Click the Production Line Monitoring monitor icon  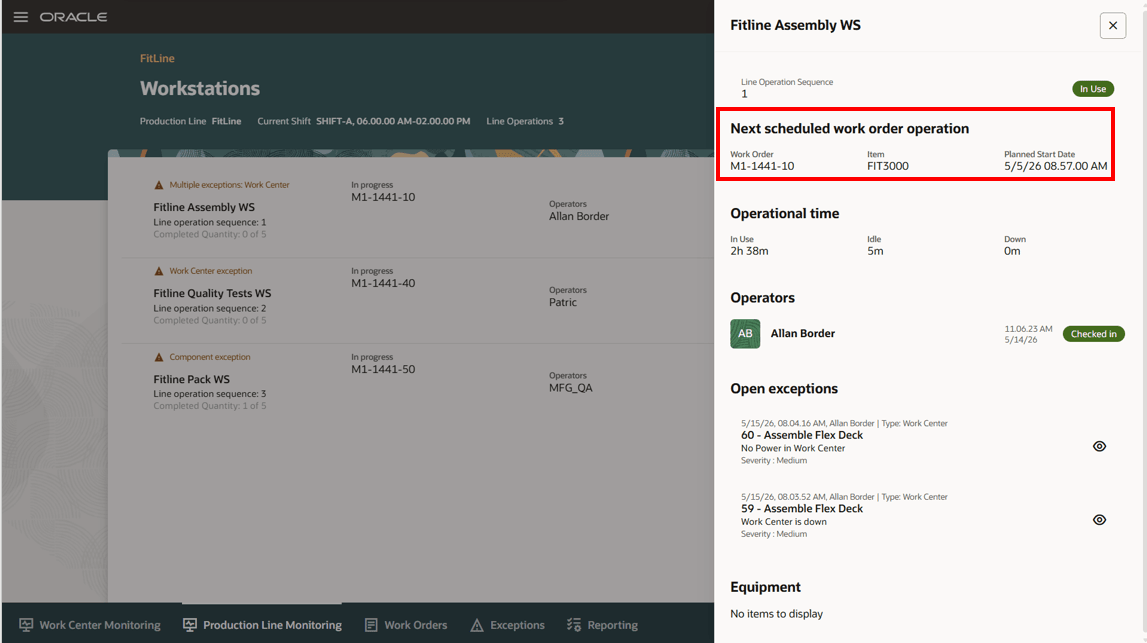click(190, 625)
